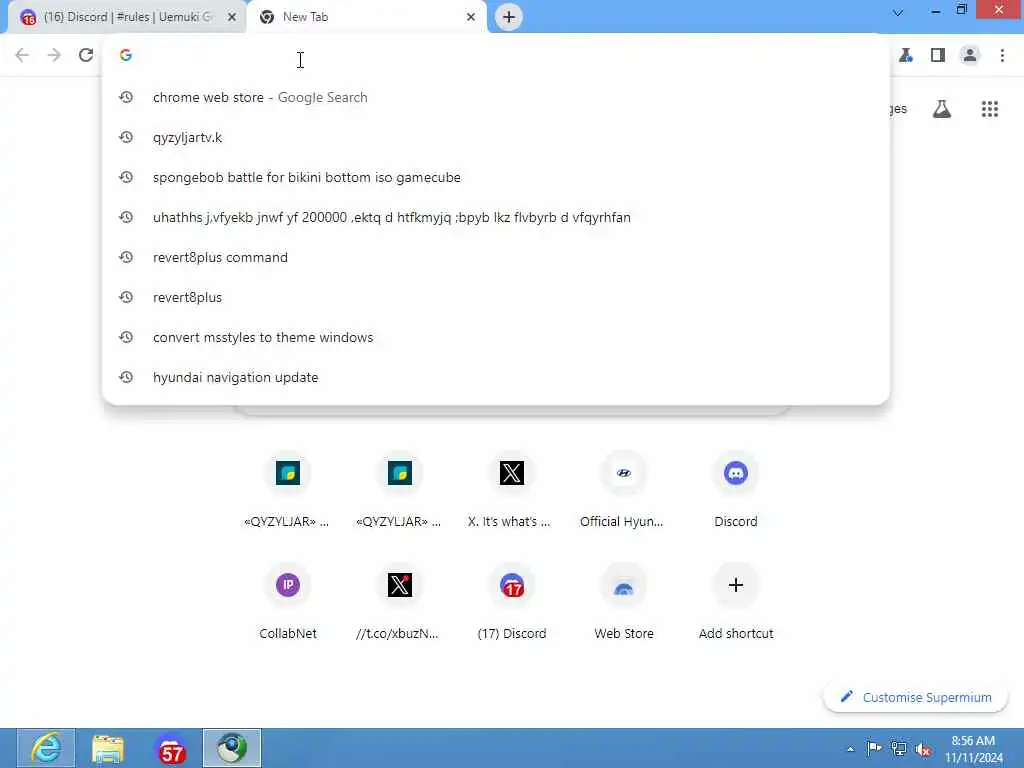Open CollabNet shortcut

click(287, 601)
